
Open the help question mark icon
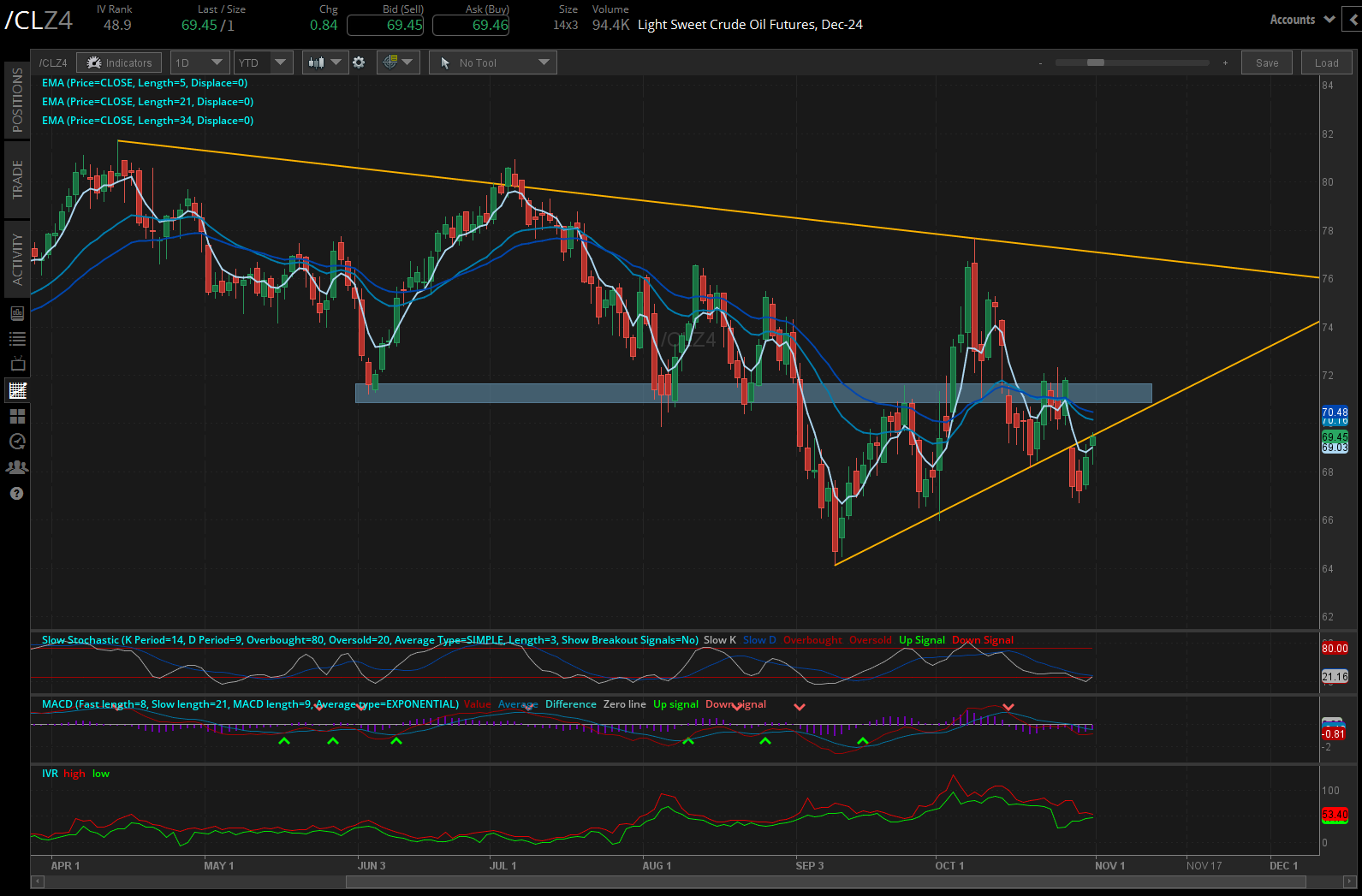[16, 494]
